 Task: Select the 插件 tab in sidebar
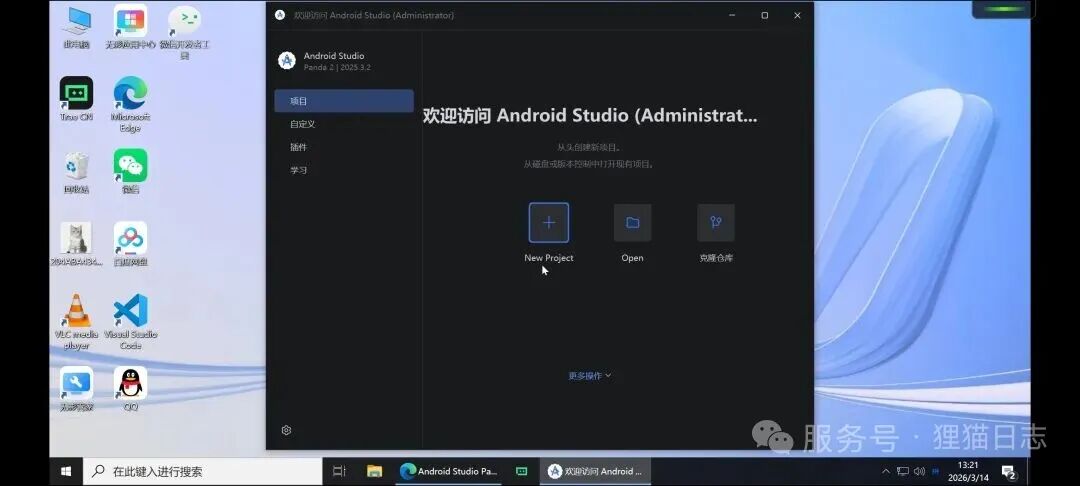(344, 147)
